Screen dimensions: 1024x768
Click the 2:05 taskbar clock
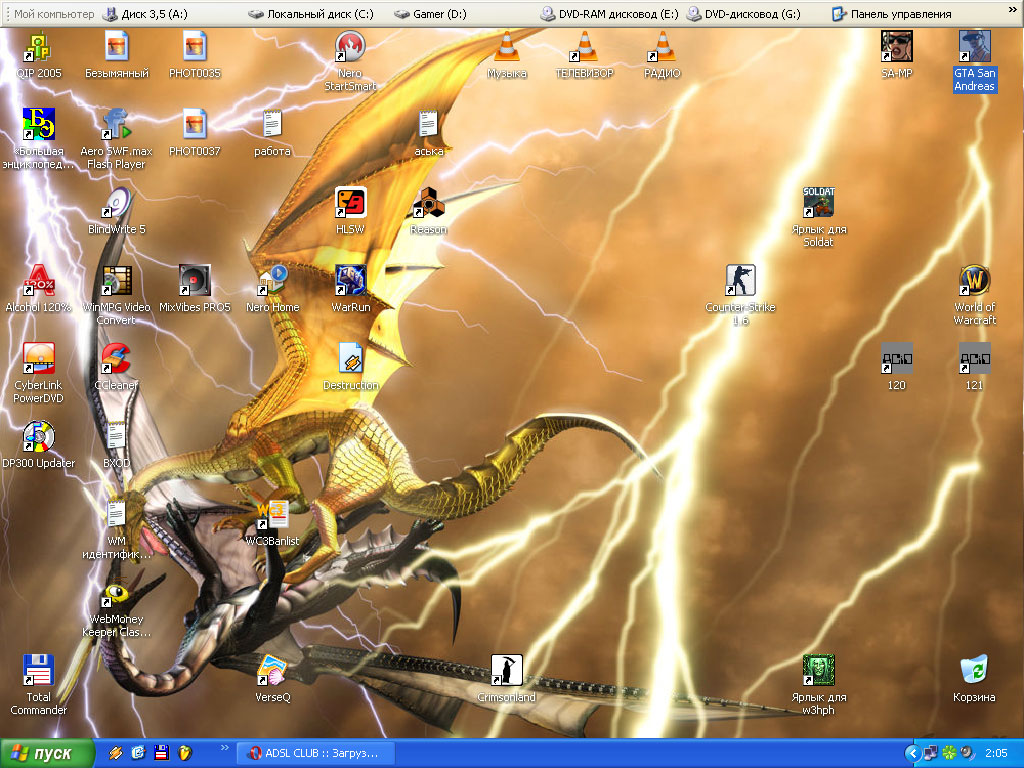[x=996, y=754]
